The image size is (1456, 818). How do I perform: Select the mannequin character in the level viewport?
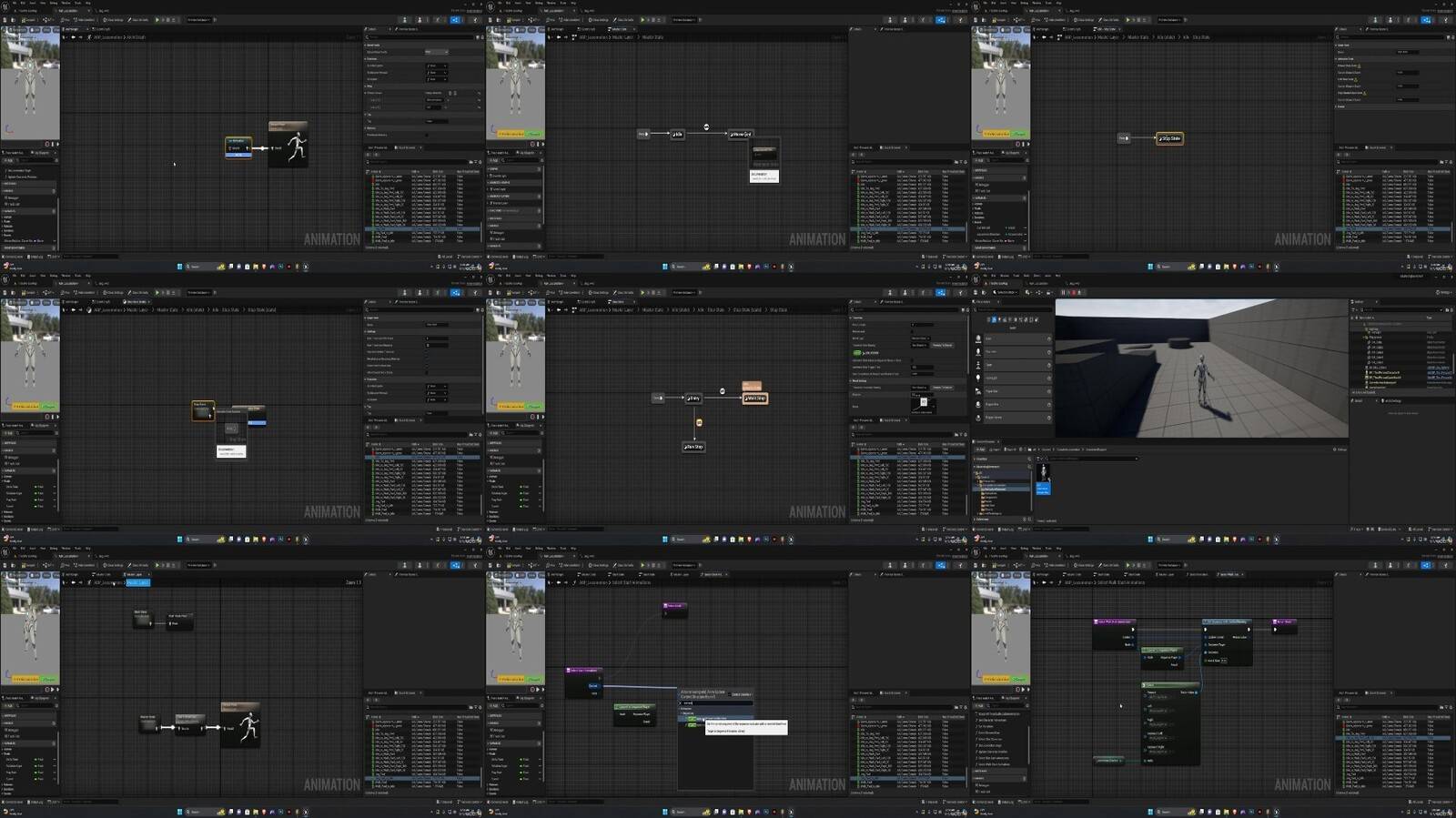(1202, 379)
